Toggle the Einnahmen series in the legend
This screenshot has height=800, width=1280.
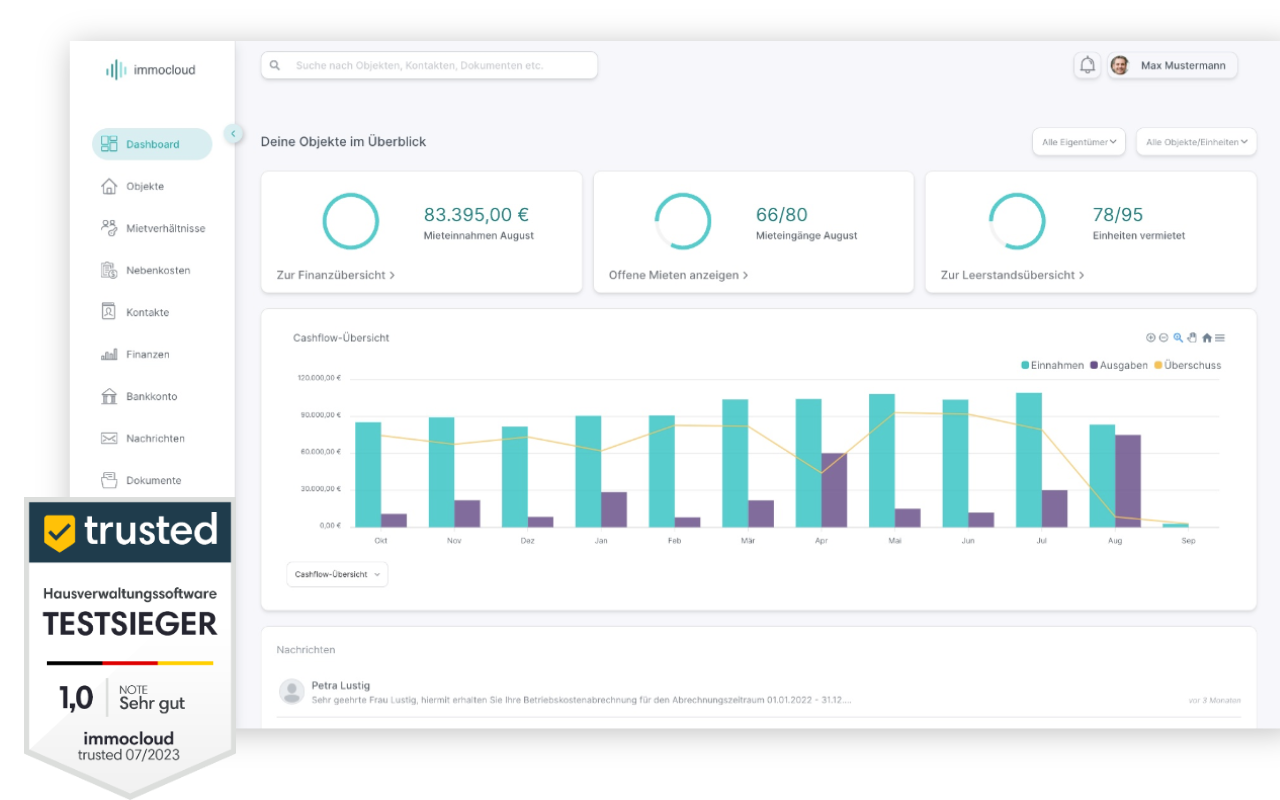pyautogui.click(x=1052, y=365)
